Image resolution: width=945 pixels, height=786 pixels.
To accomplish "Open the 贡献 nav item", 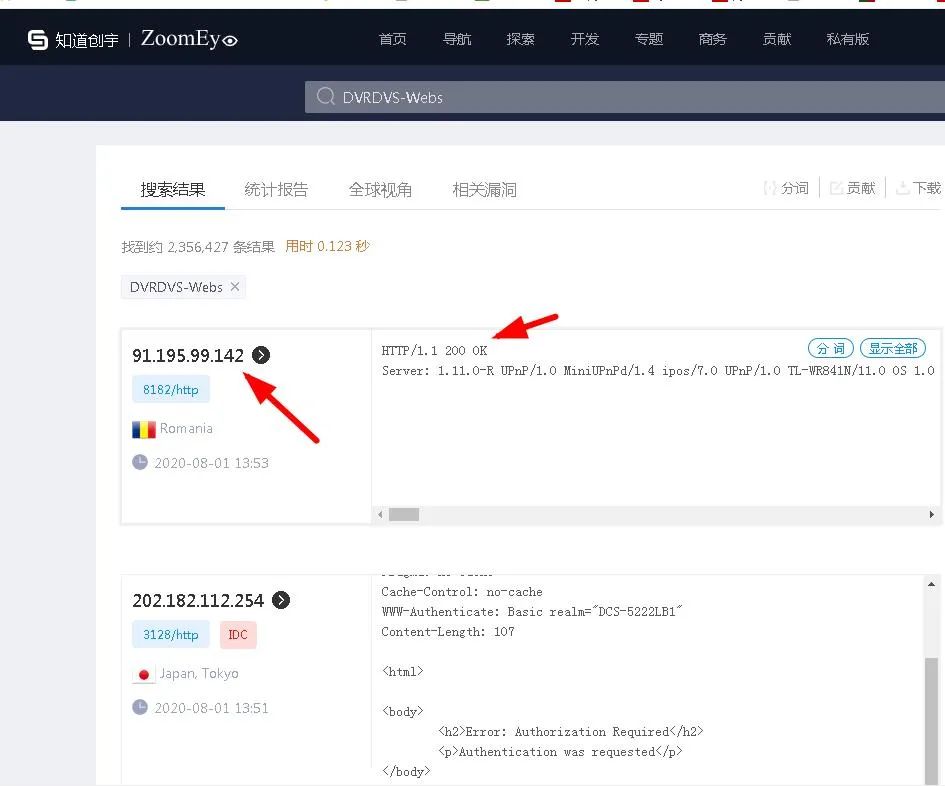I will point(777,39).
